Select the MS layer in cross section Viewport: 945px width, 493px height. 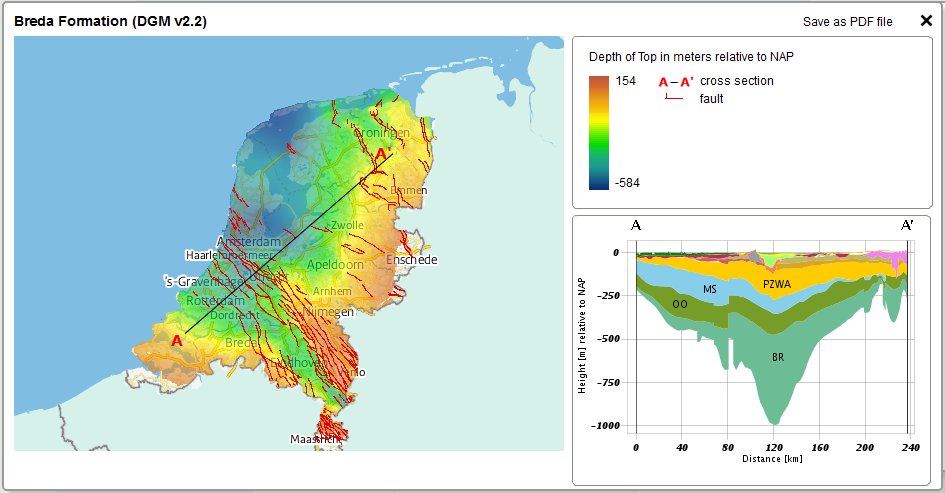coord(709,289)
